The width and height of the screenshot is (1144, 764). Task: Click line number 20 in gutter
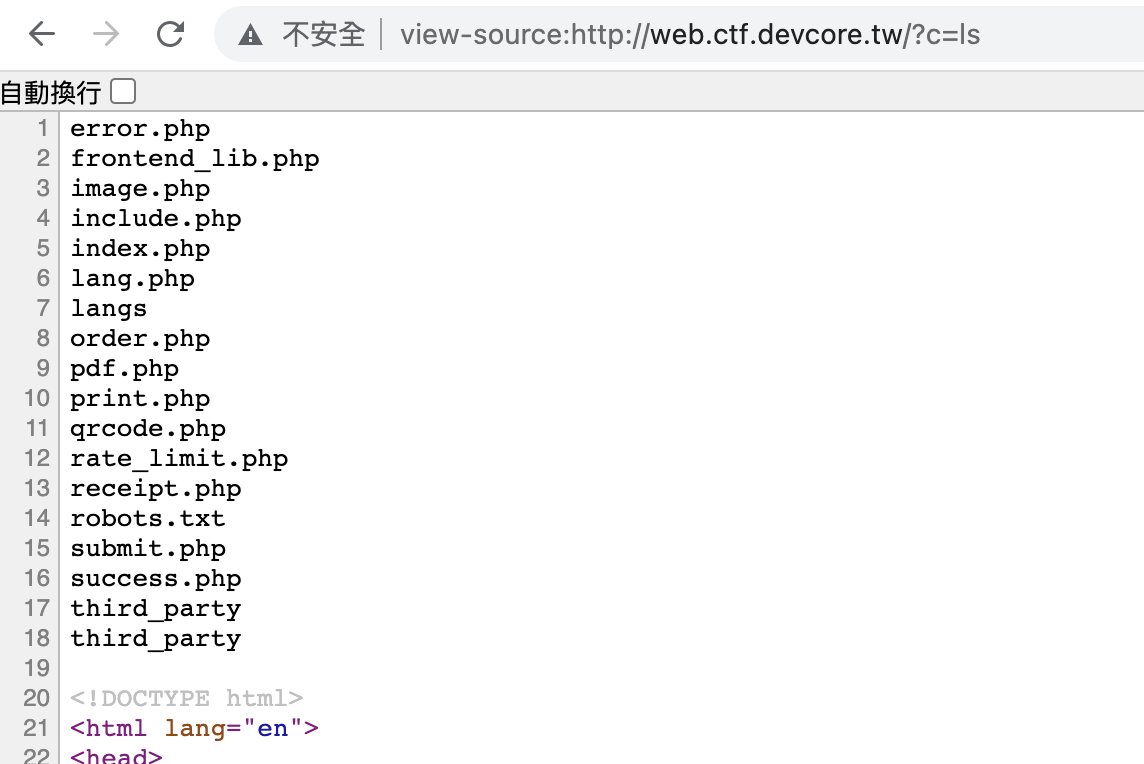(x=36, y=698)
